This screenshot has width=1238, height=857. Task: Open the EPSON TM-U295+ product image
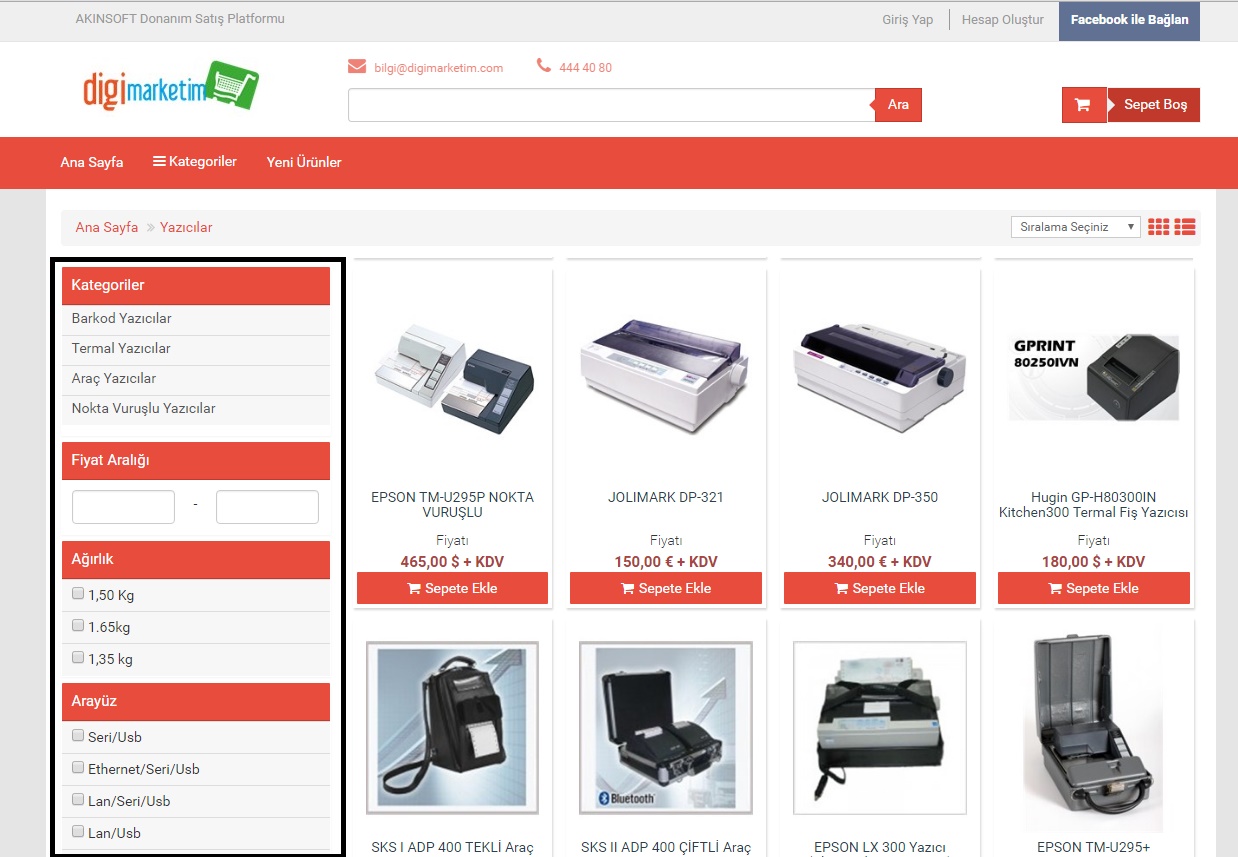[1094, 730]
